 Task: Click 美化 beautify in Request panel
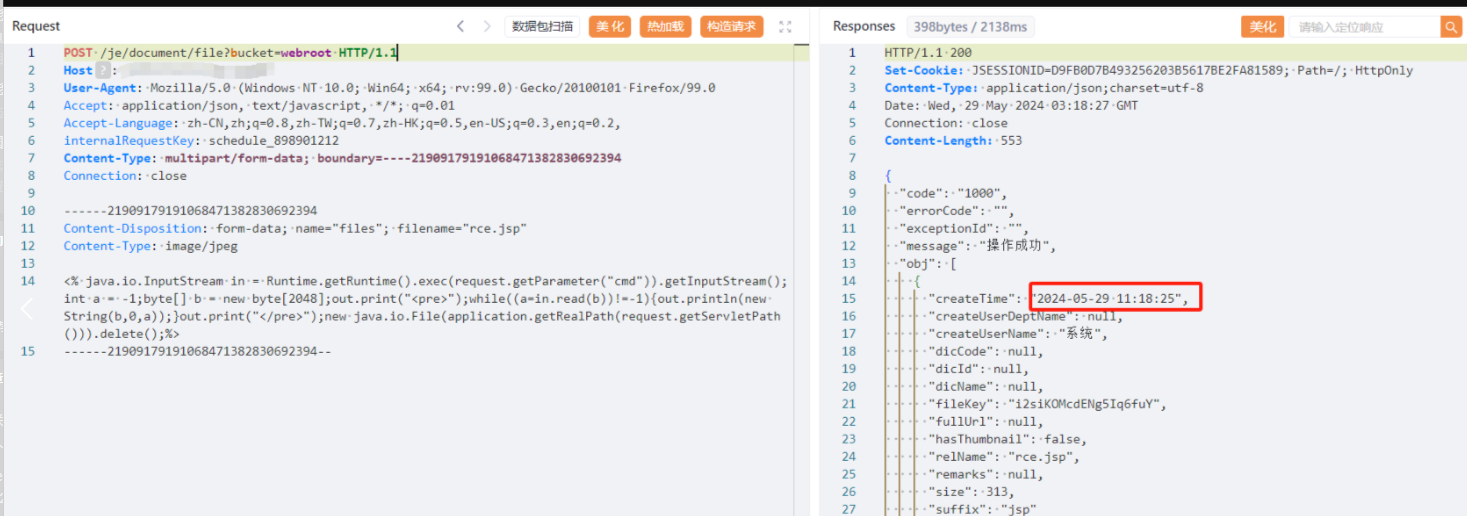[x=610, y=27]
